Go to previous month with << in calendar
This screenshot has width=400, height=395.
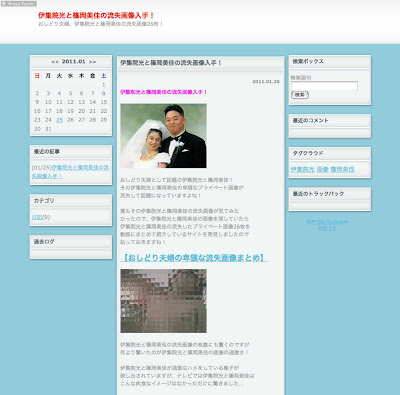coord(55,62)
